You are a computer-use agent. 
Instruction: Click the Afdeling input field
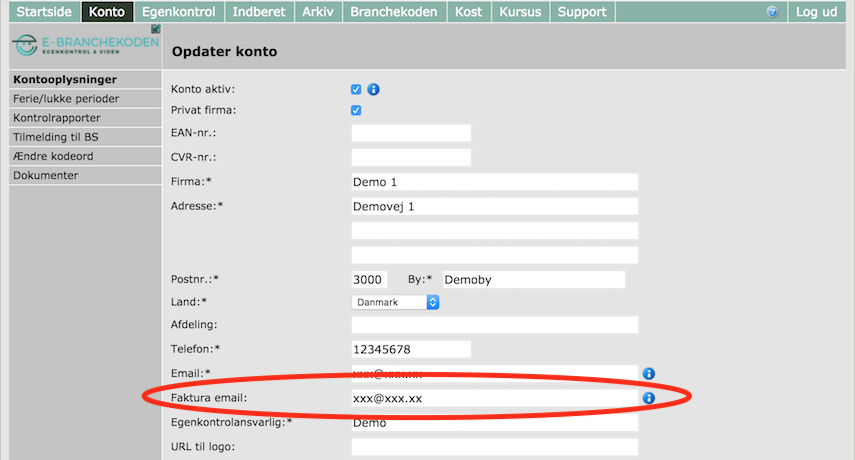[x=495, y=325]
